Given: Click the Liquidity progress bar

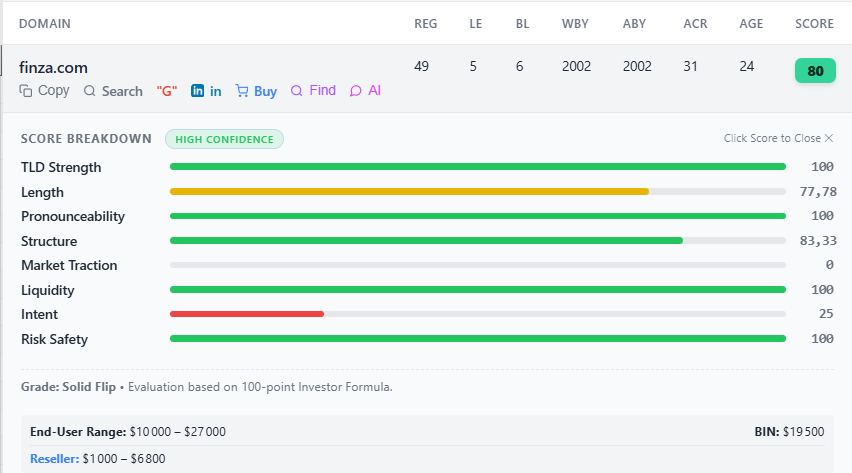Looking at the screenshot, I should [478, 290].
